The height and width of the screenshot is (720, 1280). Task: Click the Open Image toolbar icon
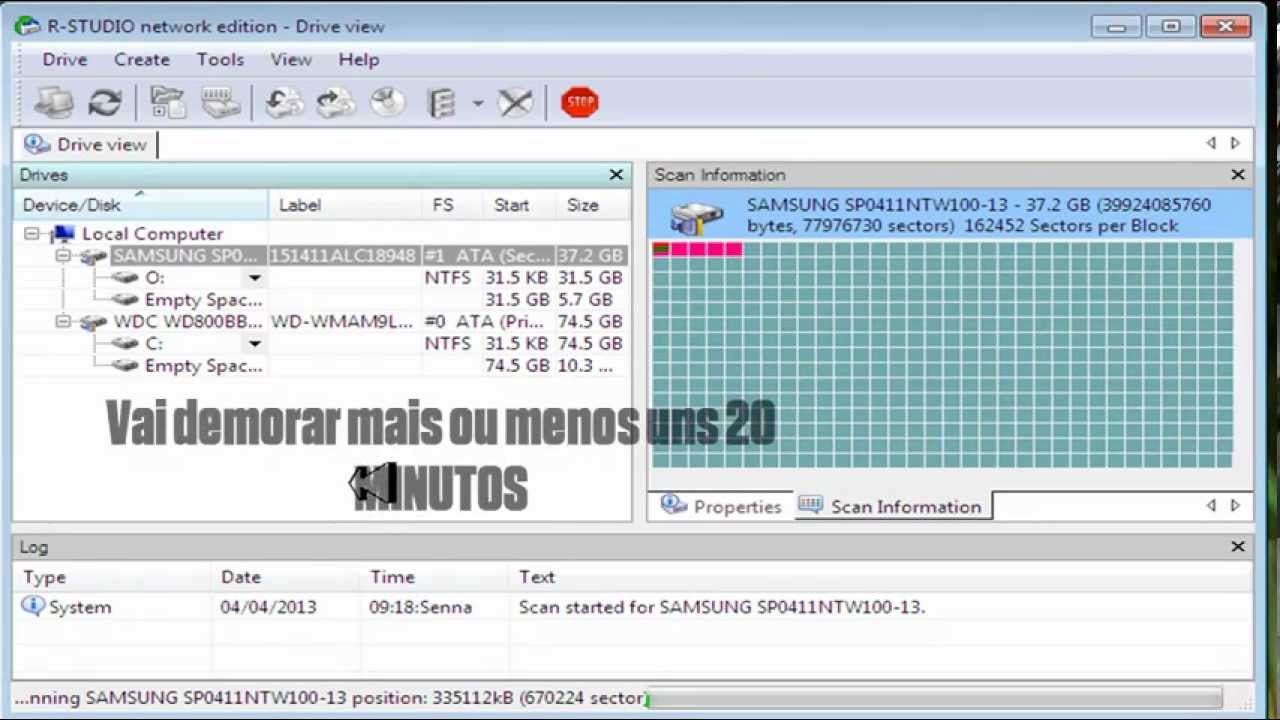tap(284, 102)
